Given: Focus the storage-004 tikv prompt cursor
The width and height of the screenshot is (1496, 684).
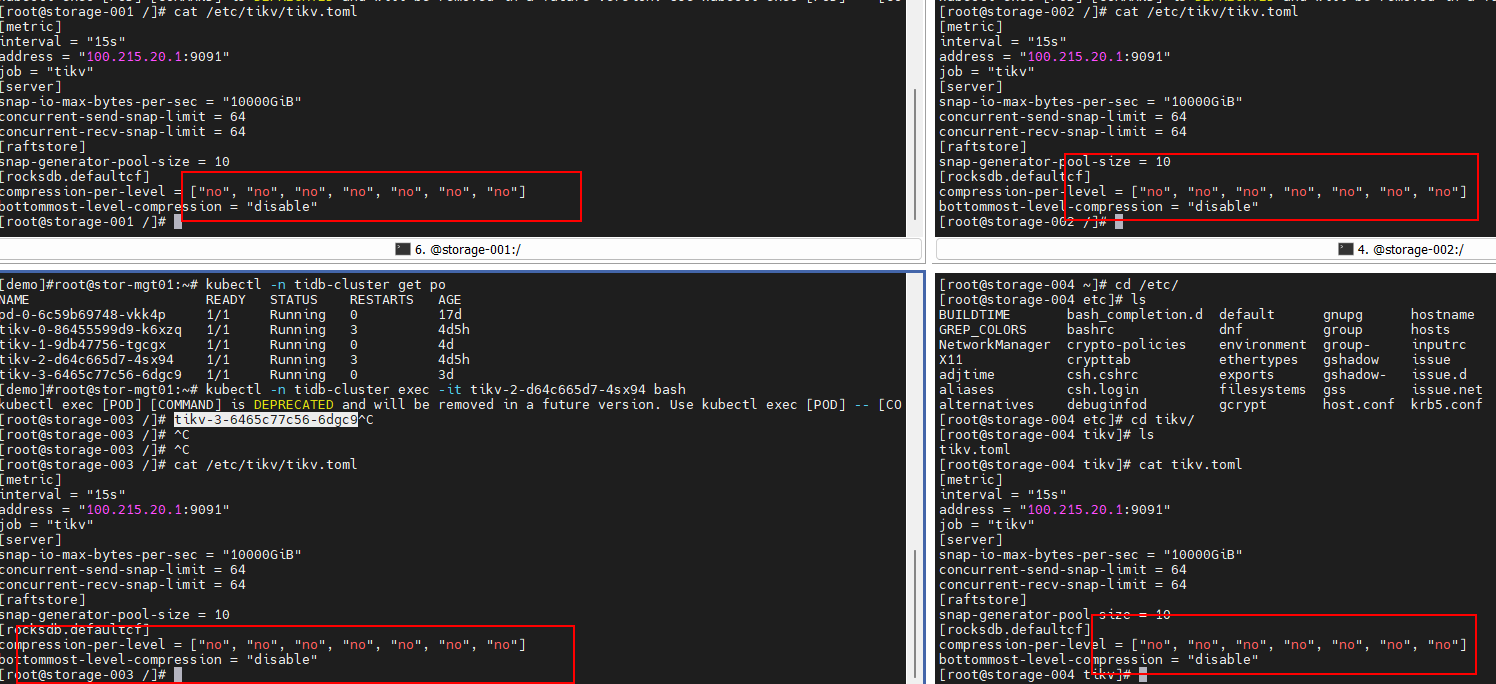Looking at the screenshot, I should (x=1143, y=675).
